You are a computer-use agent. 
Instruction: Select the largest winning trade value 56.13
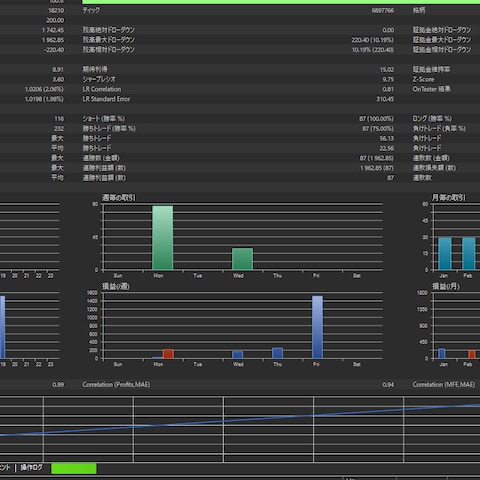pyautogui.click(x=387, y=138)
